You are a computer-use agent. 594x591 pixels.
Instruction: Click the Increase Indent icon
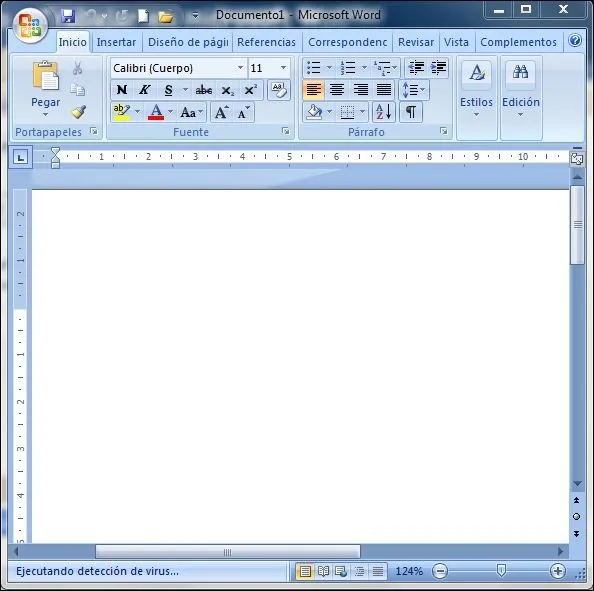[438, 68]
